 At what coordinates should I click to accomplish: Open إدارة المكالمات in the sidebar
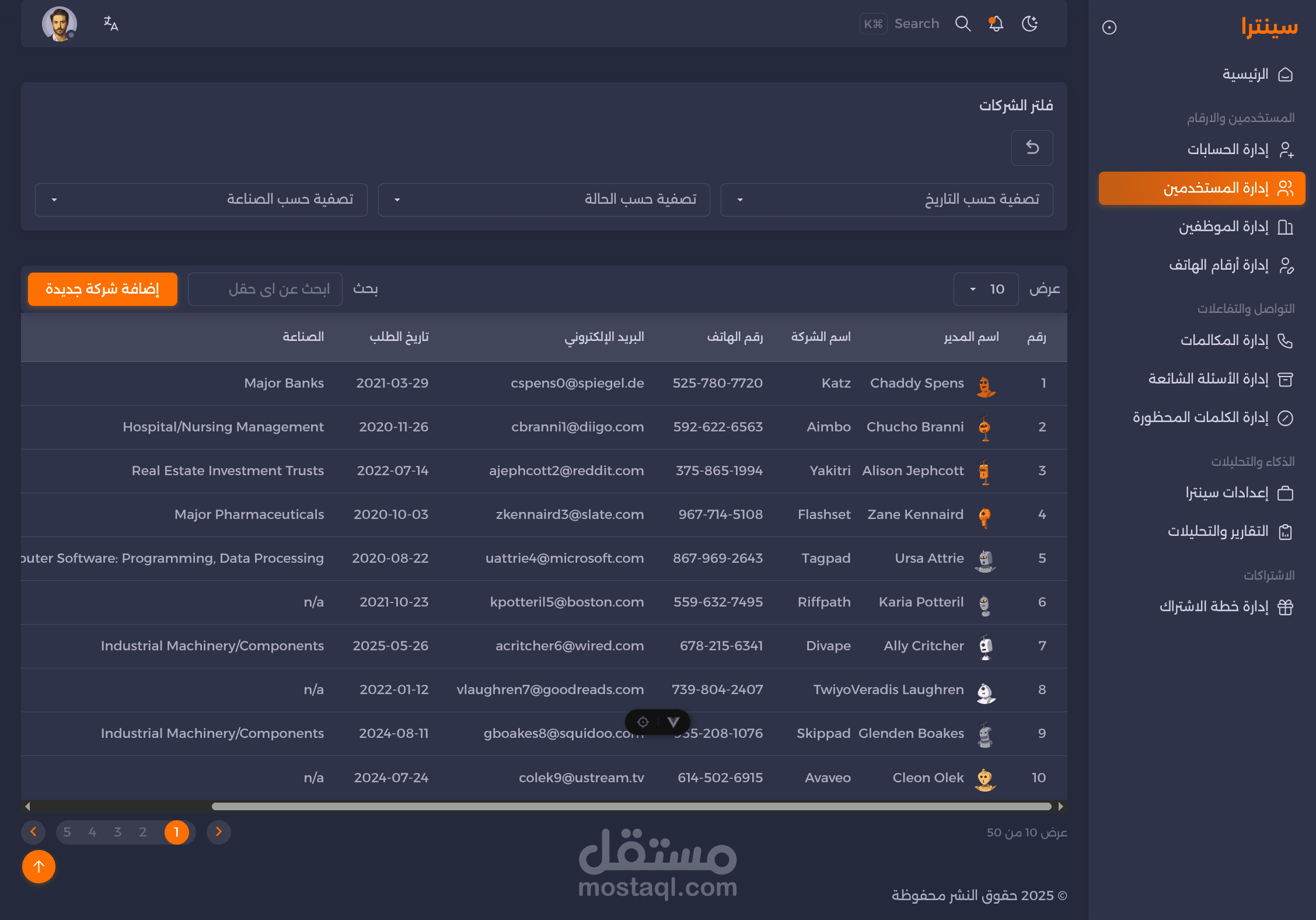1224,340
